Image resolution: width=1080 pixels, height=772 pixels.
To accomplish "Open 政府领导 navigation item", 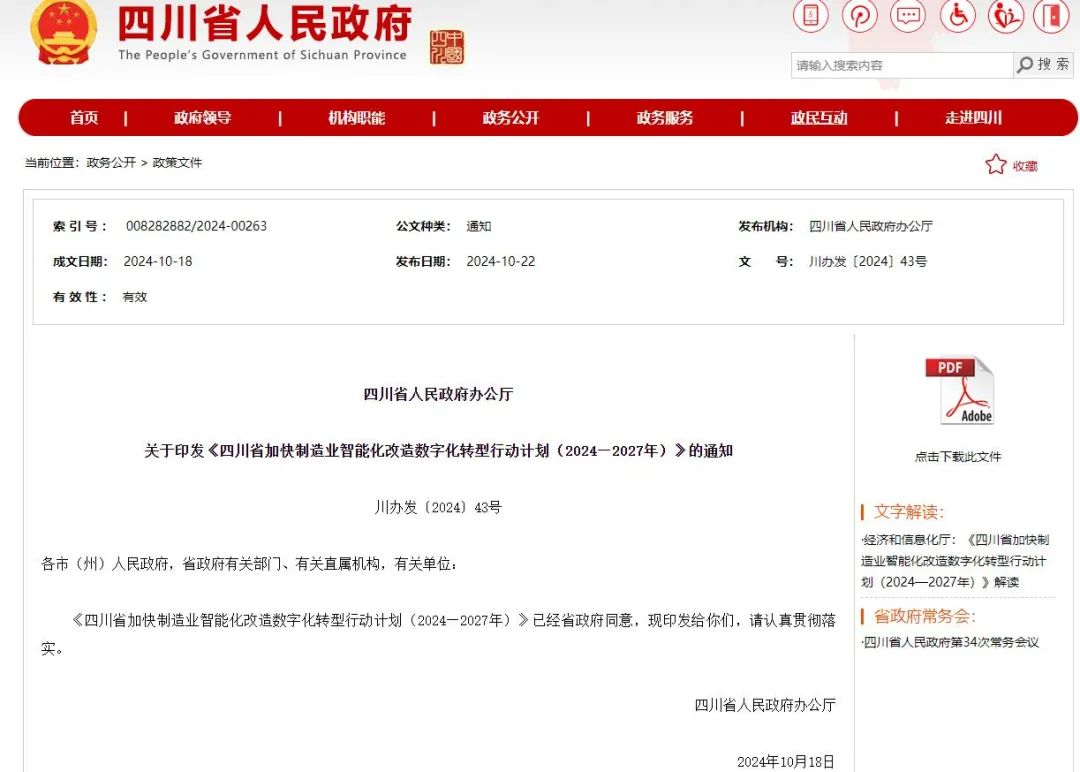I will coord(202,118).
